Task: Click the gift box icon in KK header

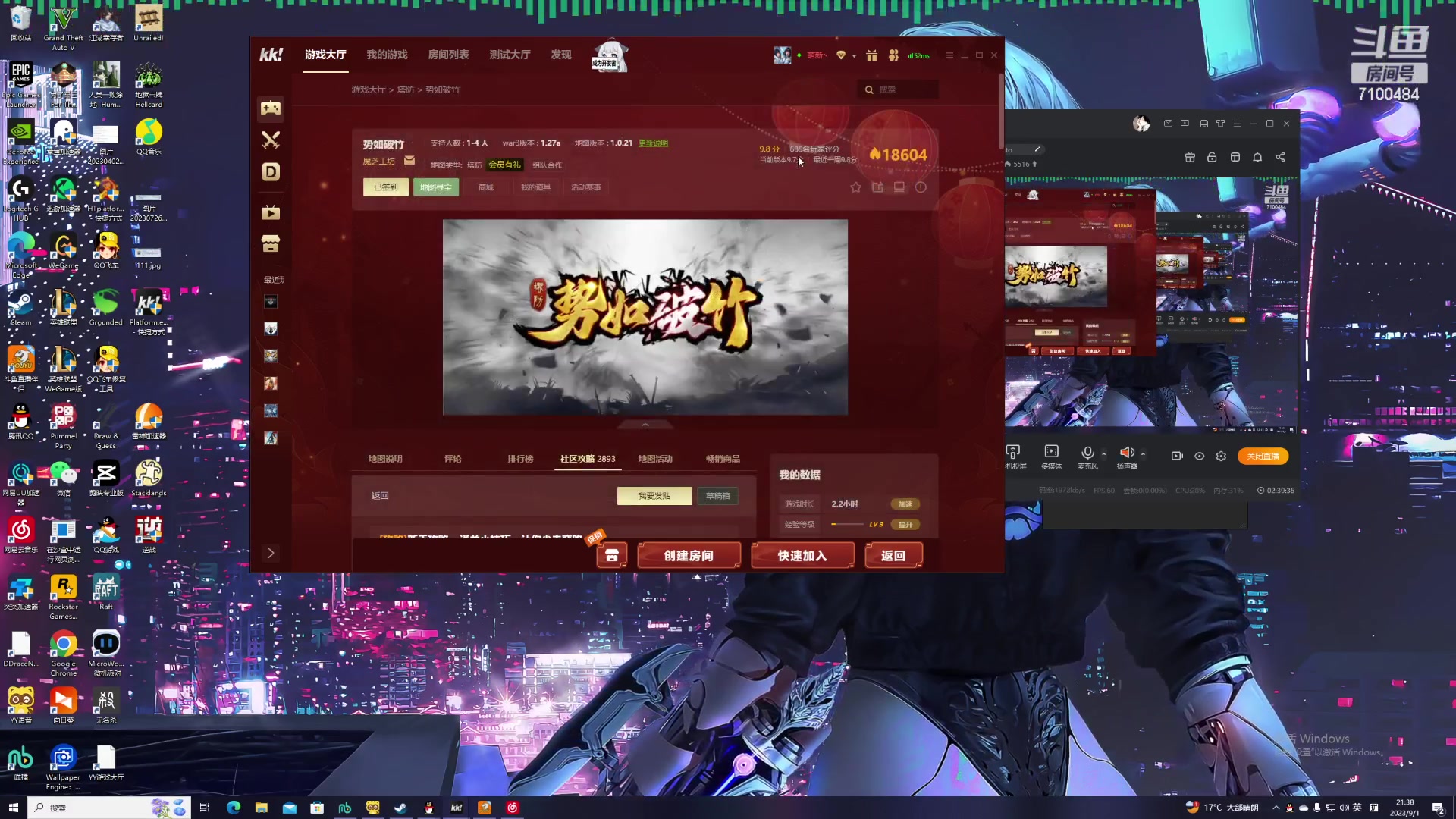Action: (871, 55)
